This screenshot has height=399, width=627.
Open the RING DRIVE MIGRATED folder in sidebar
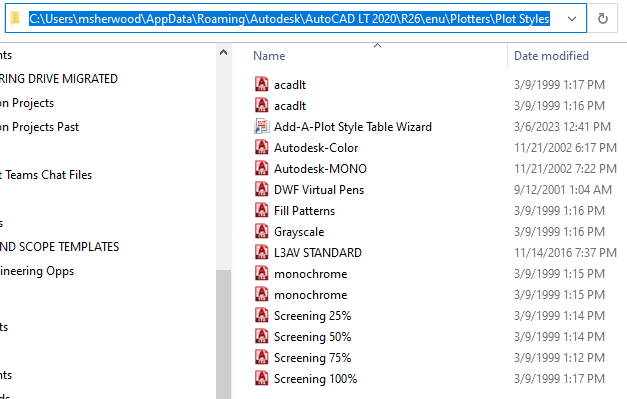pos(58,79)
